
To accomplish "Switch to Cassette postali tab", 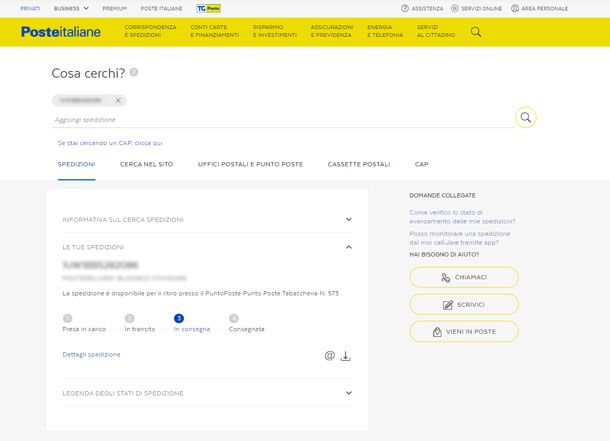I will click(359, 164).
